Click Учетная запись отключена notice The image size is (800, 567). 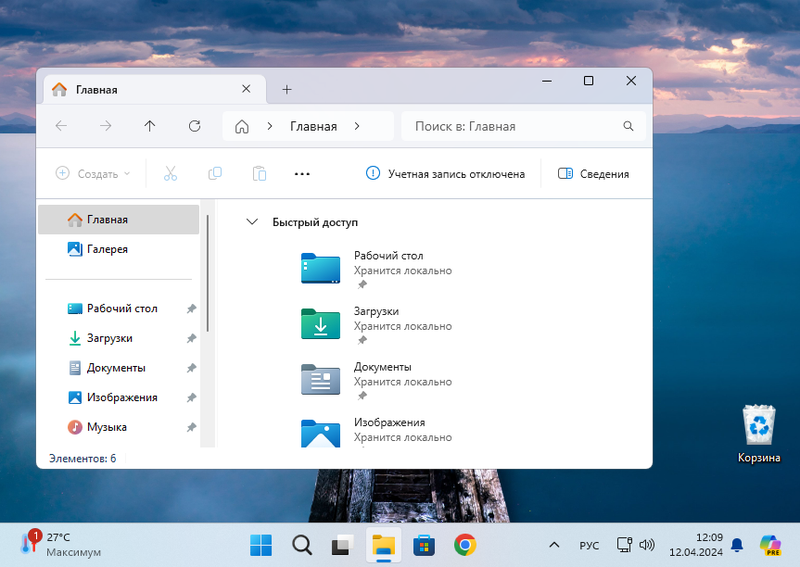click(x=445, y=174)
